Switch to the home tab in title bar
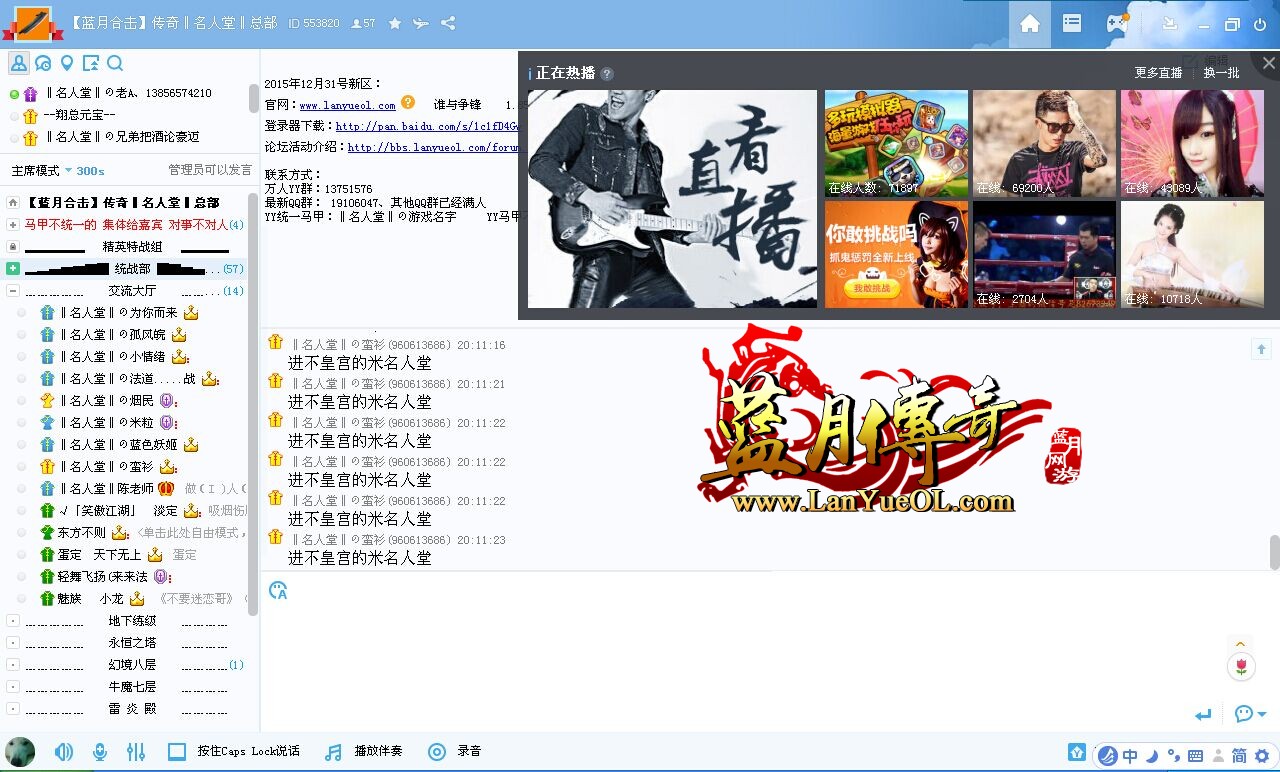 pos(1029,24)
